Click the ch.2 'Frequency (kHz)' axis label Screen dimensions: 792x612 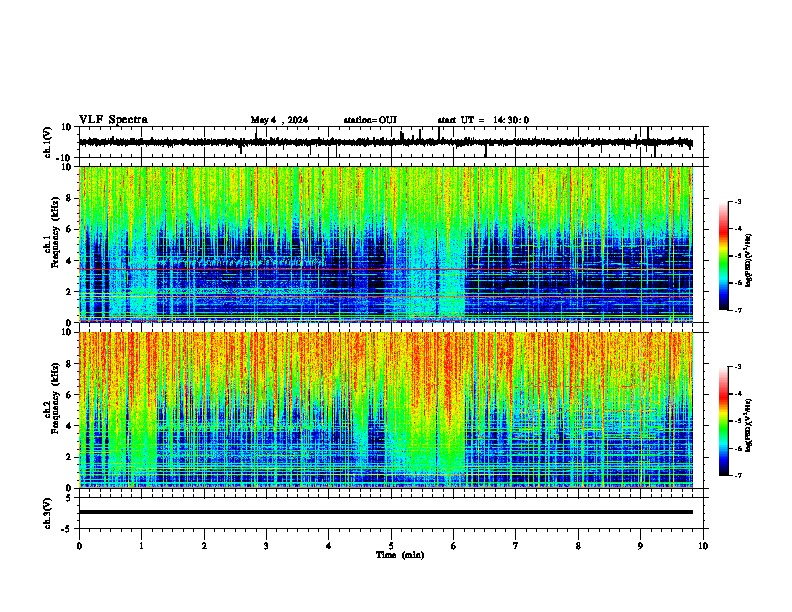pos(55,398)
